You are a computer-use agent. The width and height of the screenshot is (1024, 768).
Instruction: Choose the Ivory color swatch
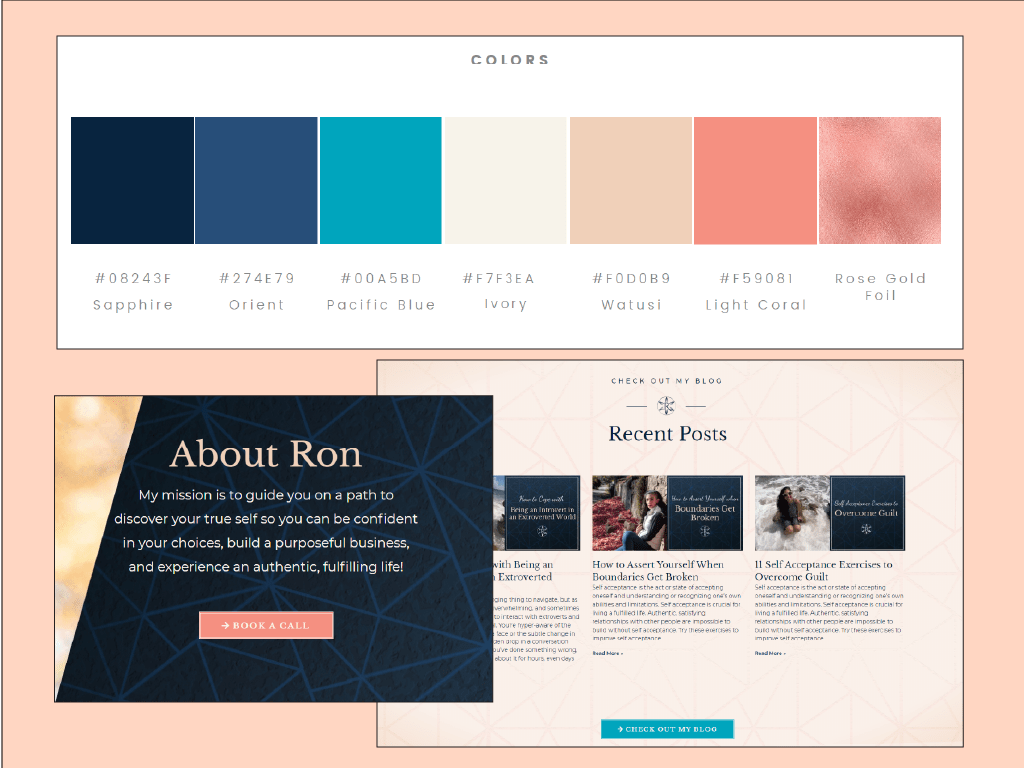pos(505,180)
